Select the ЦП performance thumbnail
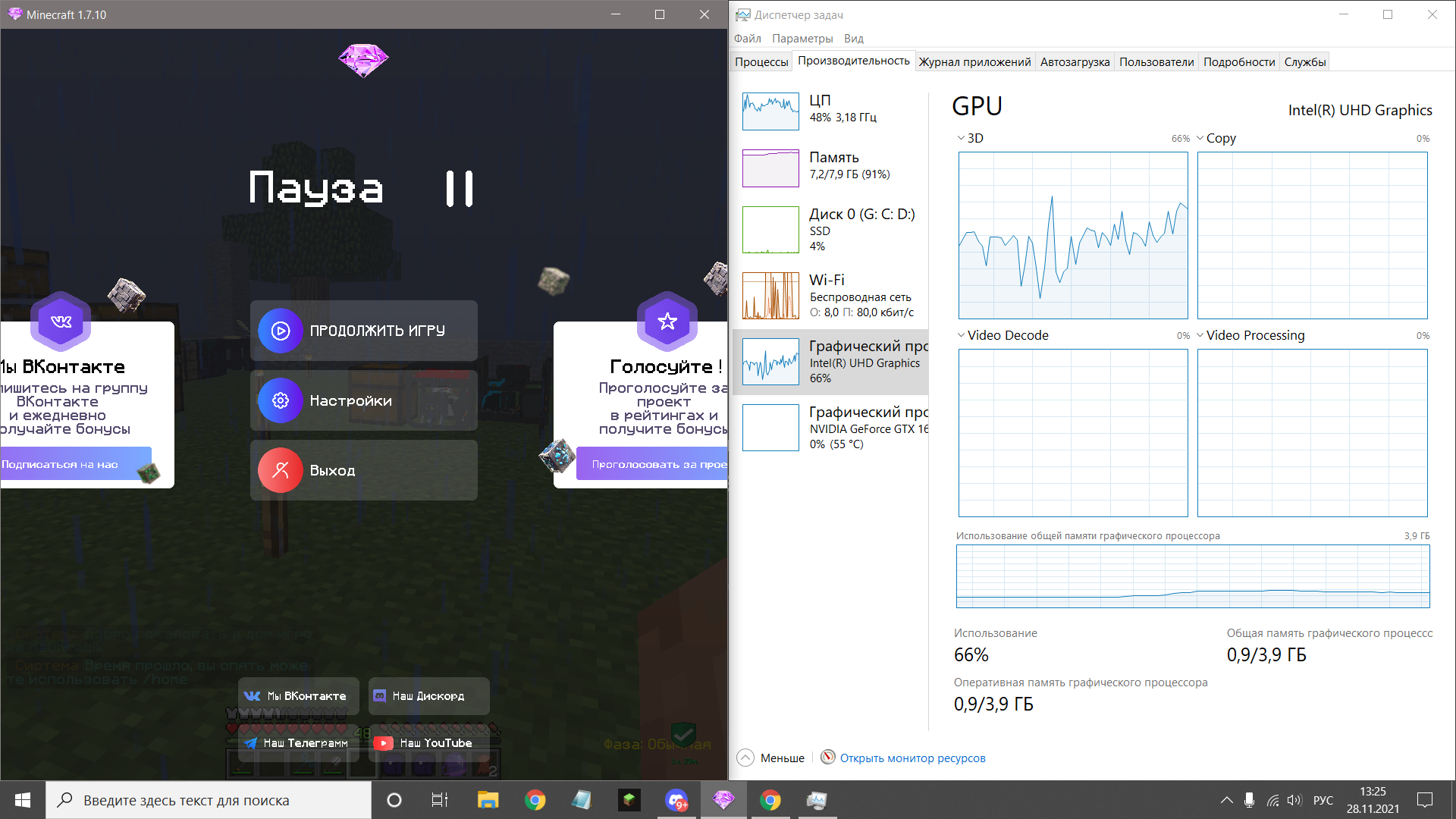Image resolution: width=1456 pixels, height=819 pixels. click(x=770, y=111)
